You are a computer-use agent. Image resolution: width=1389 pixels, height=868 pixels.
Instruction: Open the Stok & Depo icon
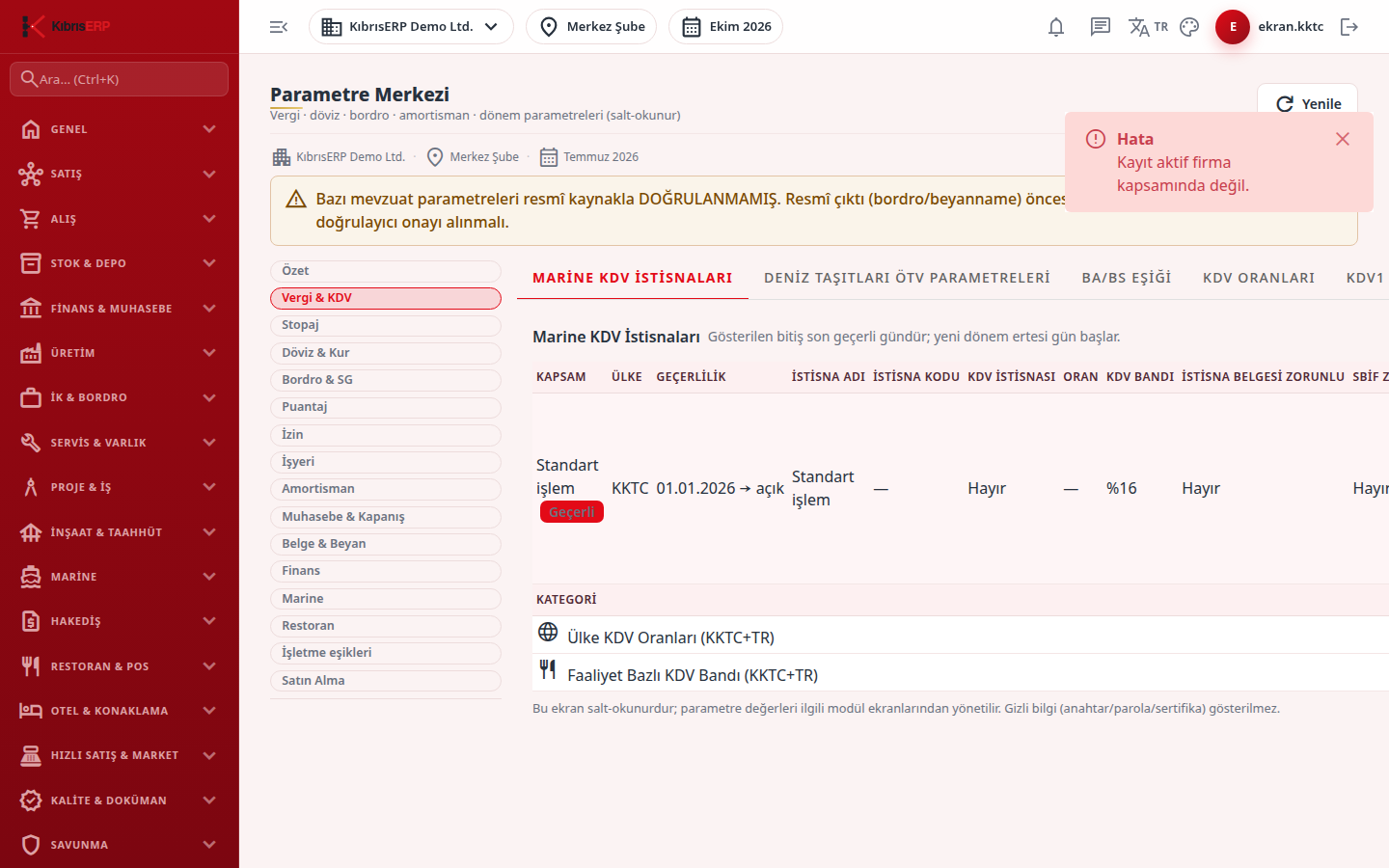tap(31, 263)
